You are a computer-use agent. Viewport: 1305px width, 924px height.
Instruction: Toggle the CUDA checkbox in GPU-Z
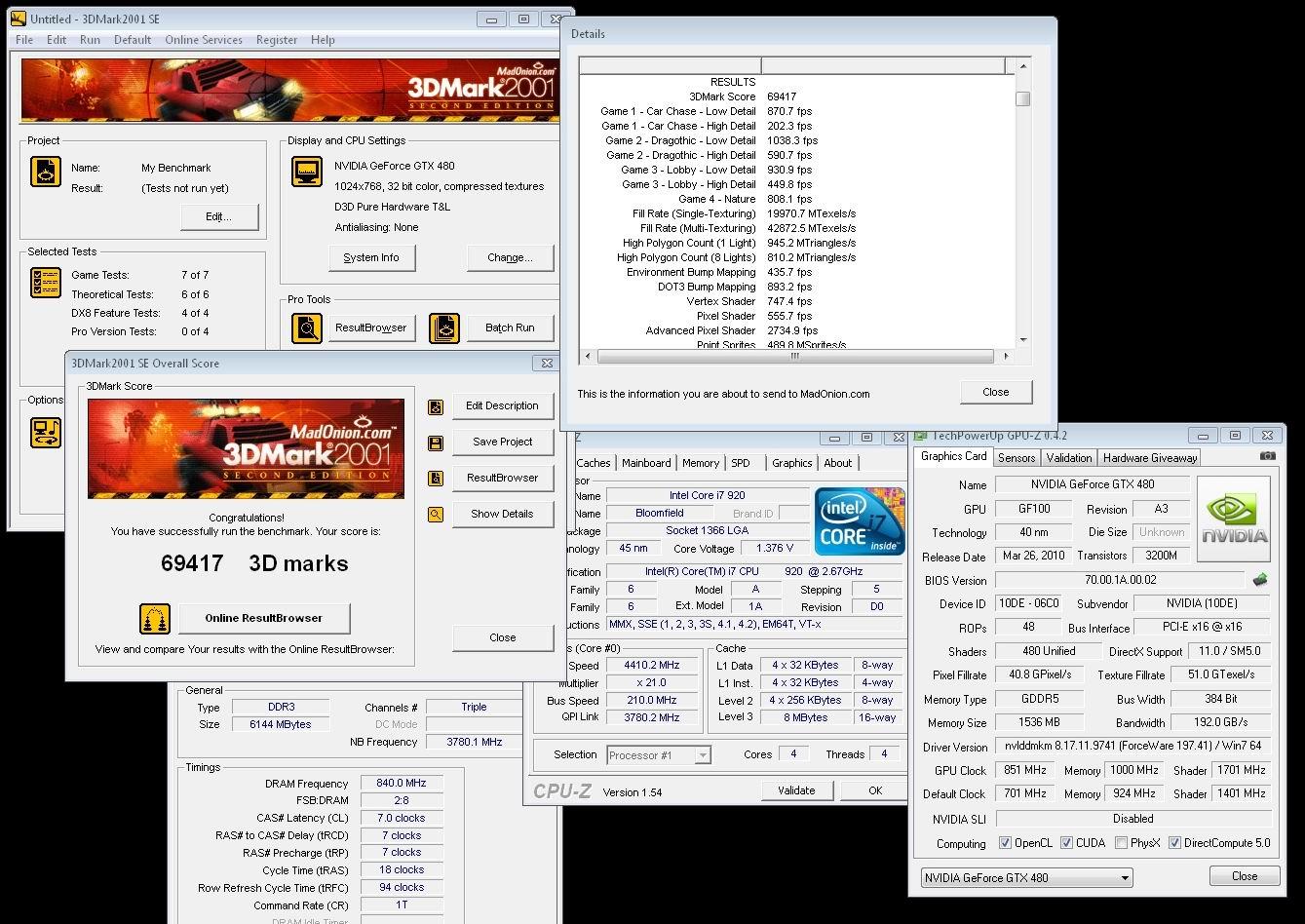tap(1066, 843)
